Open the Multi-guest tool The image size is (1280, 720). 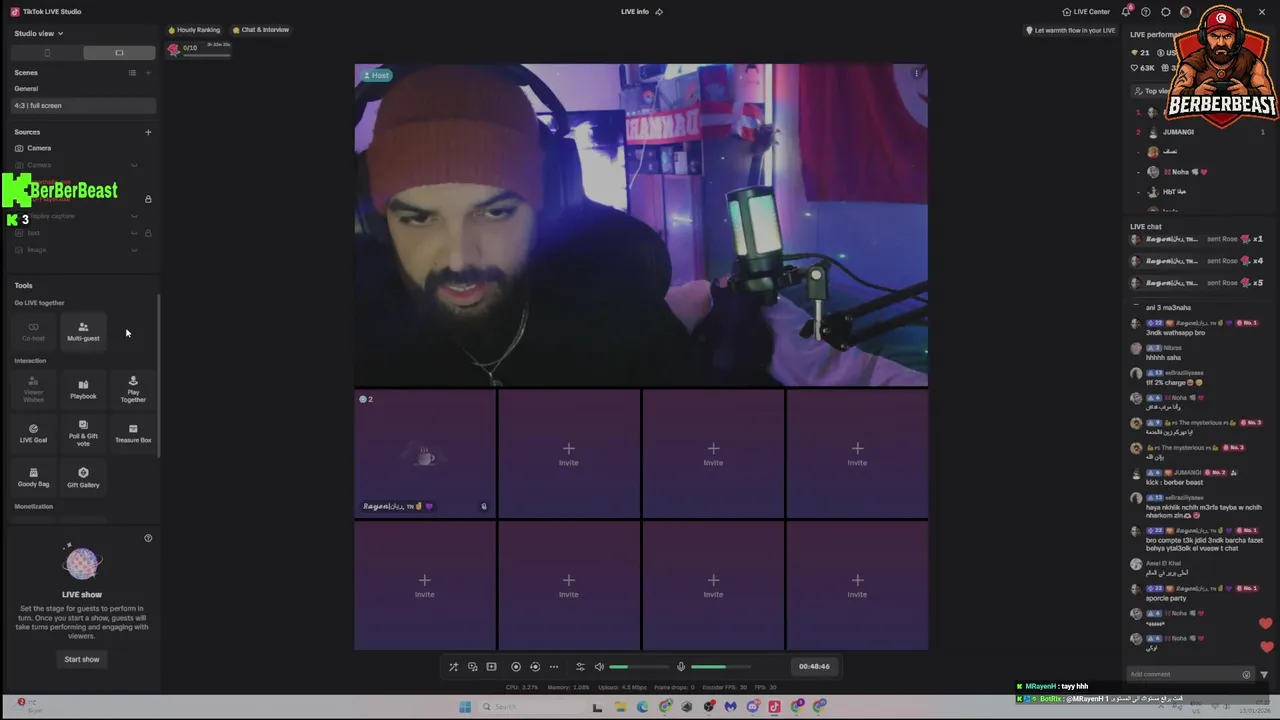pyautogui.click(x=83, y=332)
